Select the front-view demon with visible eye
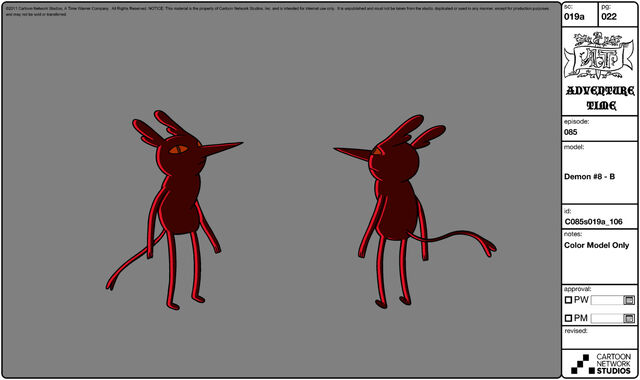 pos(174,210)
